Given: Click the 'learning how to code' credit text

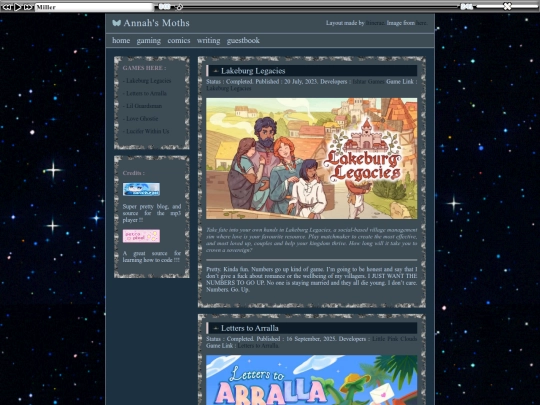Looking at the screenshot, I should tap(152, 257).
